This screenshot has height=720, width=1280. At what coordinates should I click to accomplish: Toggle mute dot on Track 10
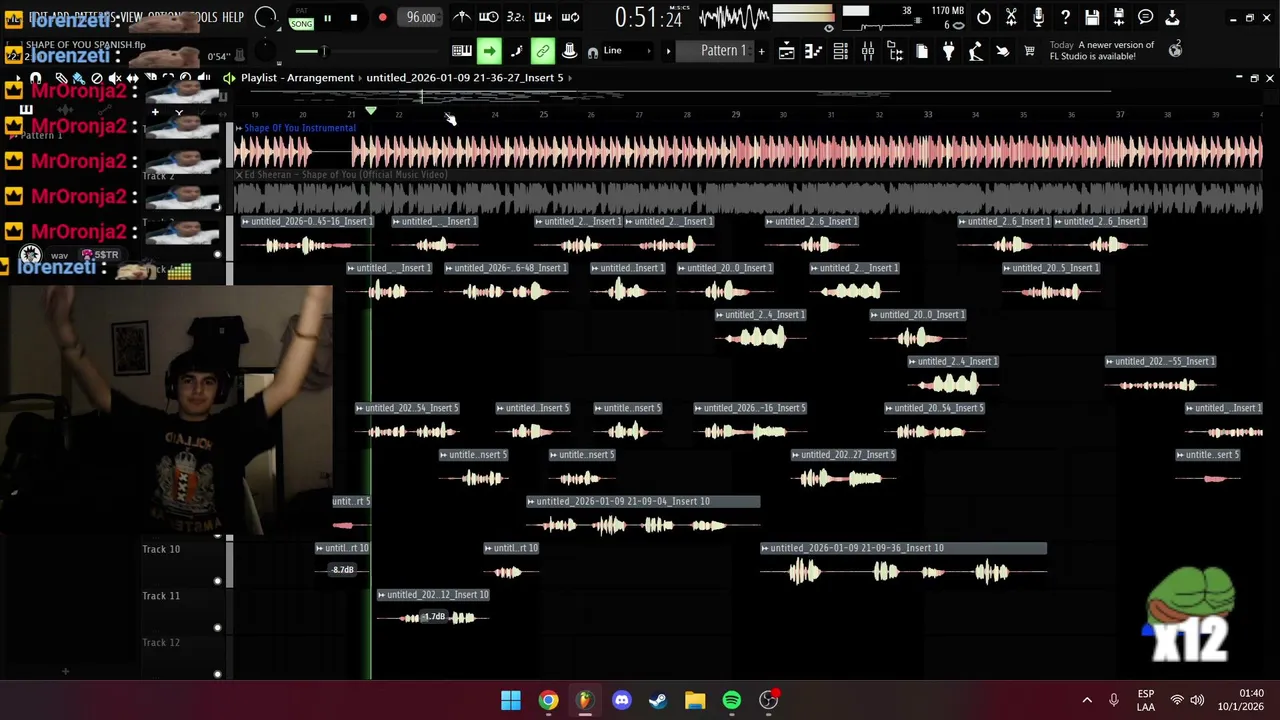(x=218, y=581)
